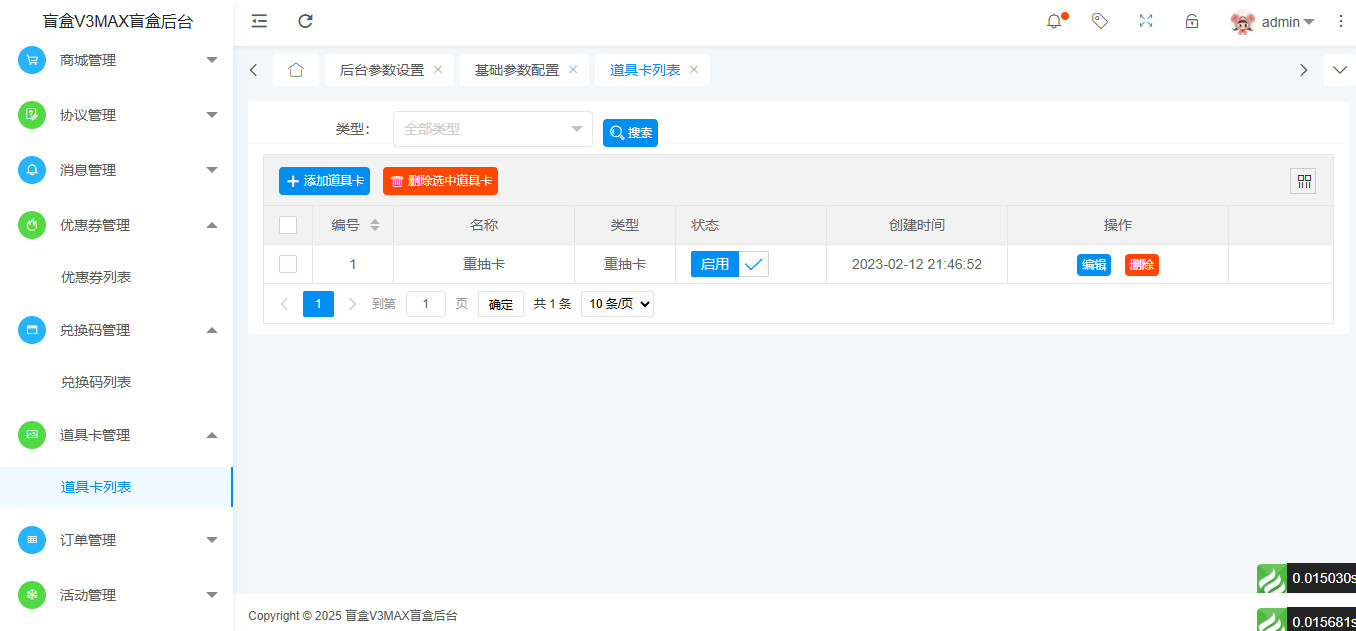This screenshot has height=631, width=1356.
Task: Expand the 订单管理 menu
Action: 116,540
